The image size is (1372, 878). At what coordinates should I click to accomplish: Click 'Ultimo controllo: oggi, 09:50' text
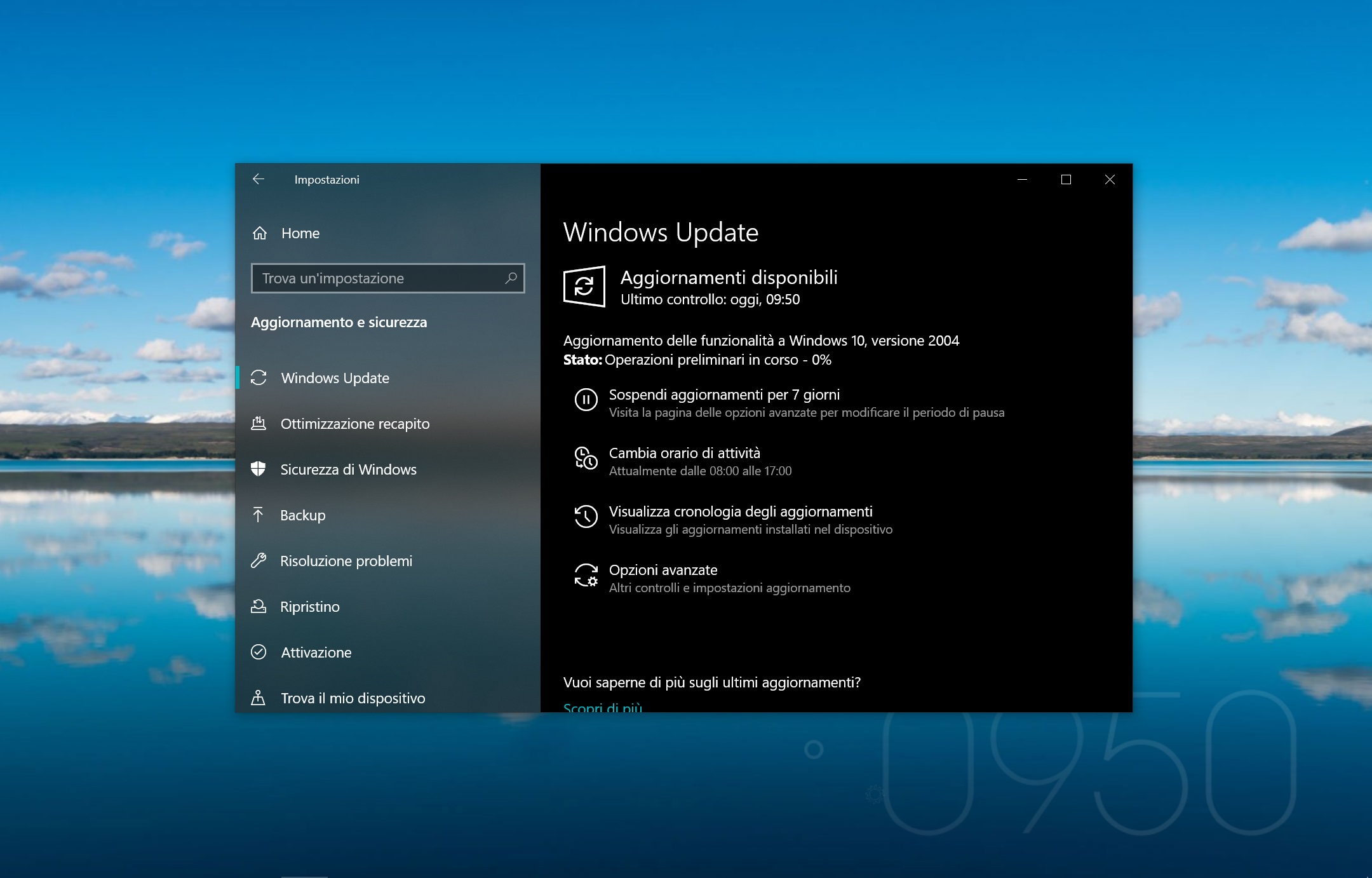pos(710,299)
